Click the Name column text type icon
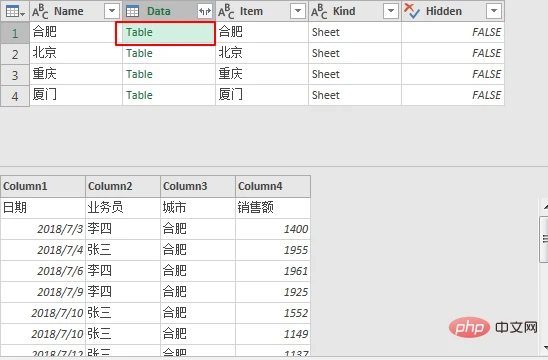This screenshot has height=360, width=548. point(40,12)
